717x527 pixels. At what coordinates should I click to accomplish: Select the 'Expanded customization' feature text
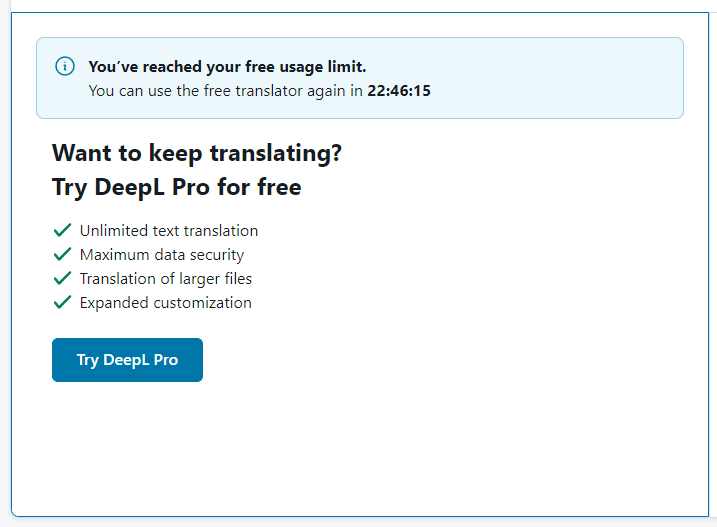(166, 303)
